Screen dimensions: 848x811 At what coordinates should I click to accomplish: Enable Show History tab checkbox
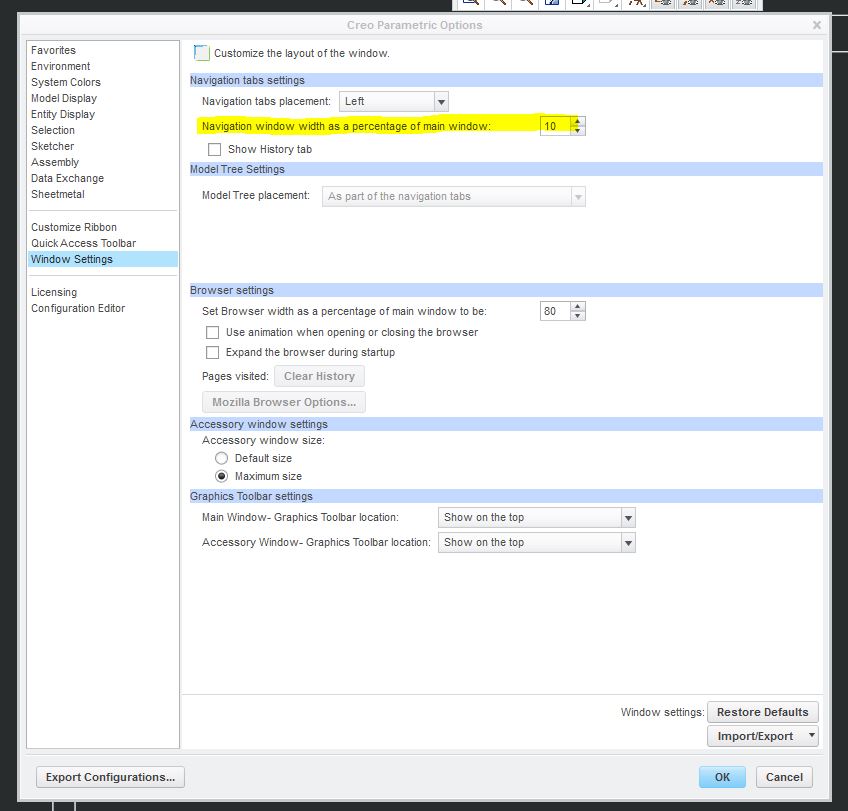[215, 149]
